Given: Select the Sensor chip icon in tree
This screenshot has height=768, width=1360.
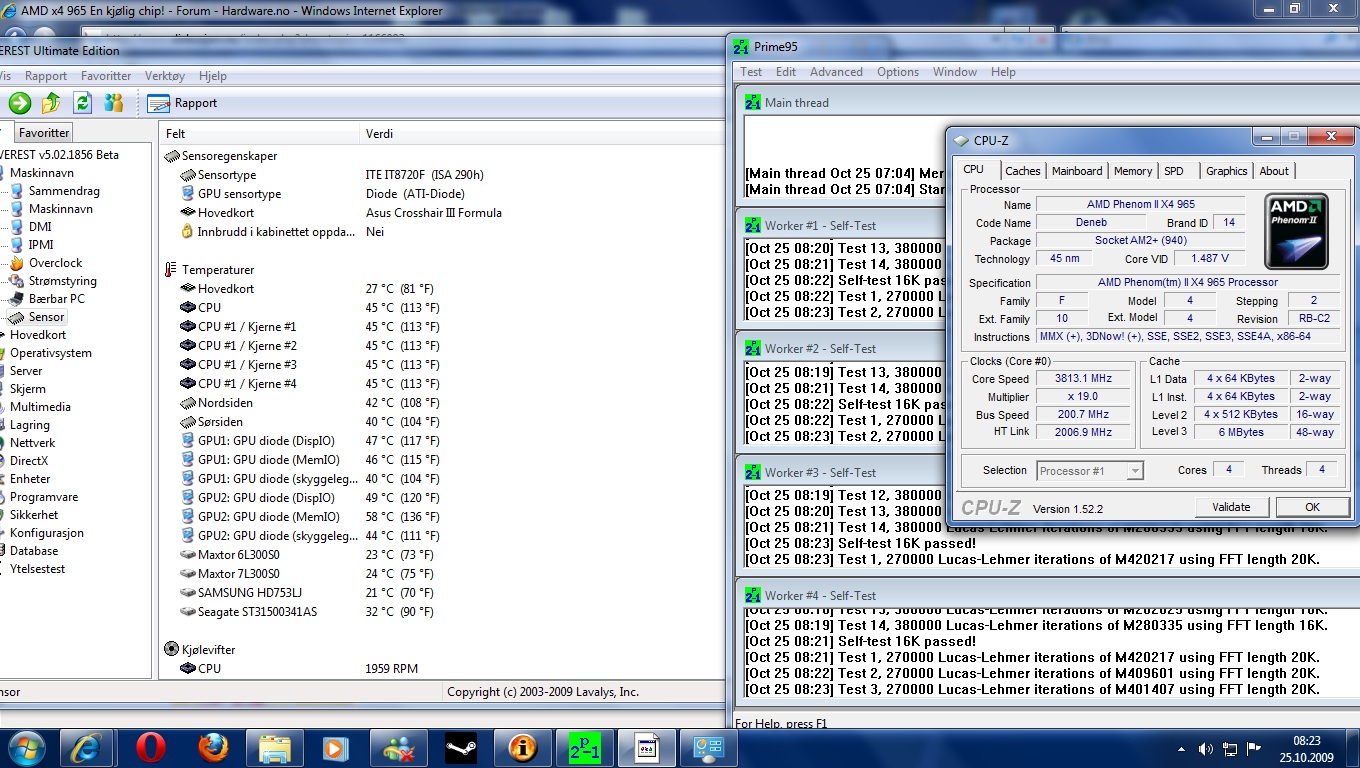Looking at the screenshot, I should click(x=16, y=317).
